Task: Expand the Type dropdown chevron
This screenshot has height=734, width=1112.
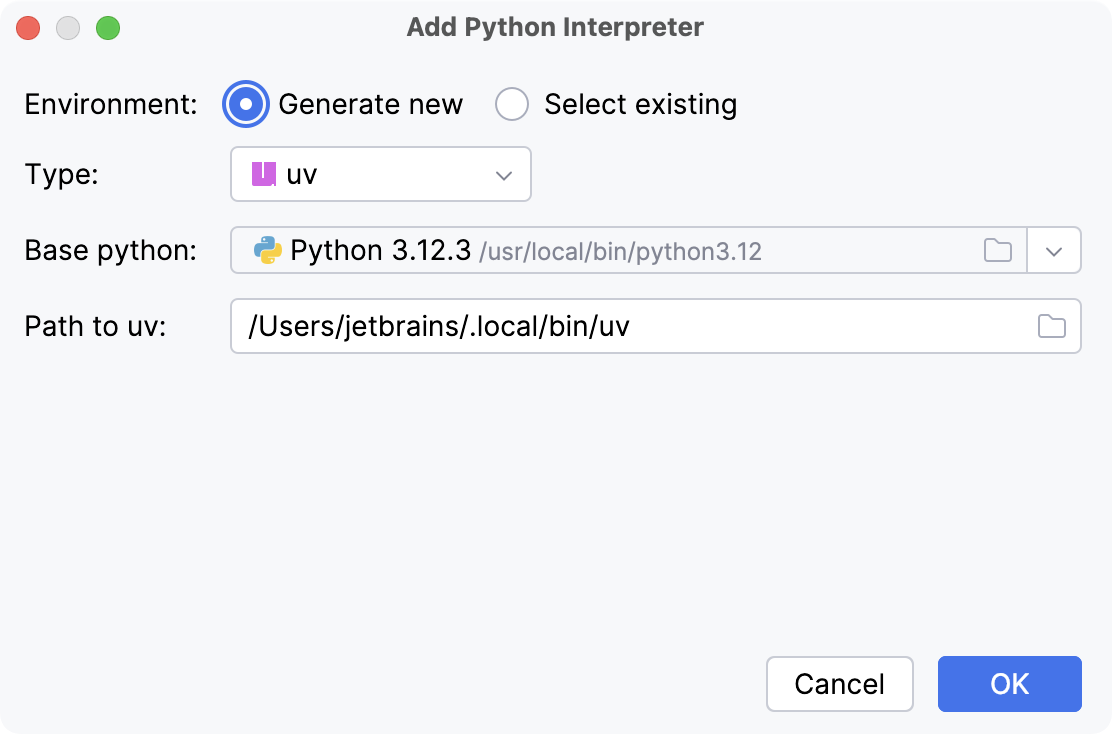Action: [x=504, y=176]
